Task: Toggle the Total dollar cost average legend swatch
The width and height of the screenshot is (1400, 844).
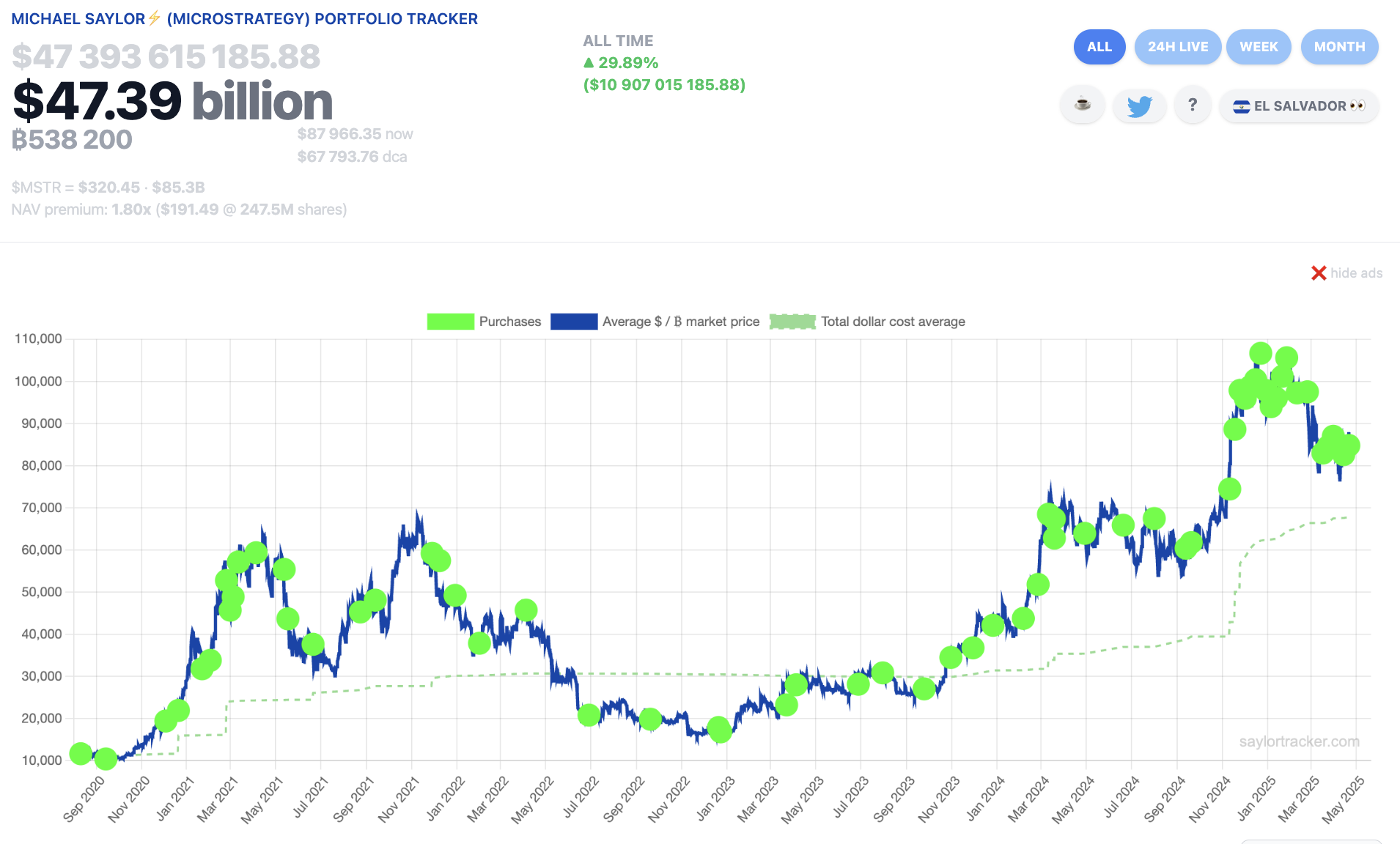Action: (x=792, y=322)
